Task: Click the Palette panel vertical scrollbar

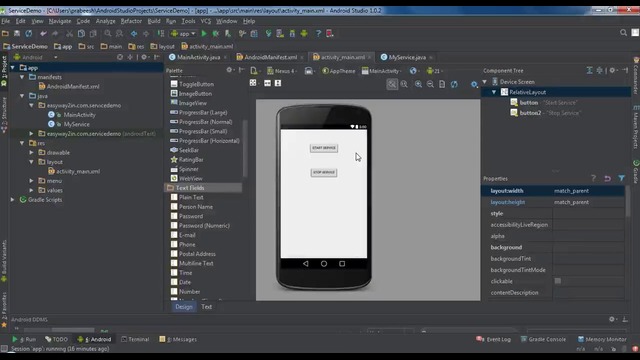Action: click(x=245, y=149)
